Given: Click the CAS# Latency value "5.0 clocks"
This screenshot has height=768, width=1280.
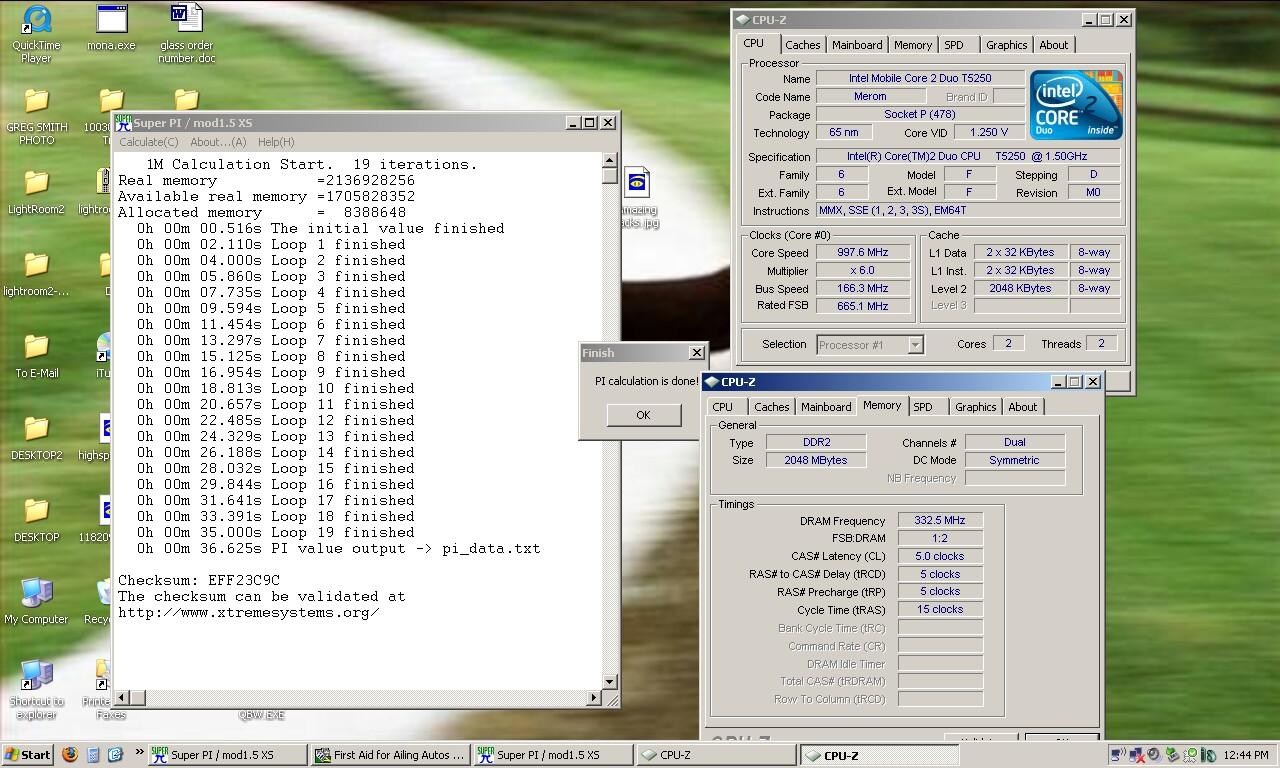Looking at the screenshot, I should (x=940, y=556).
